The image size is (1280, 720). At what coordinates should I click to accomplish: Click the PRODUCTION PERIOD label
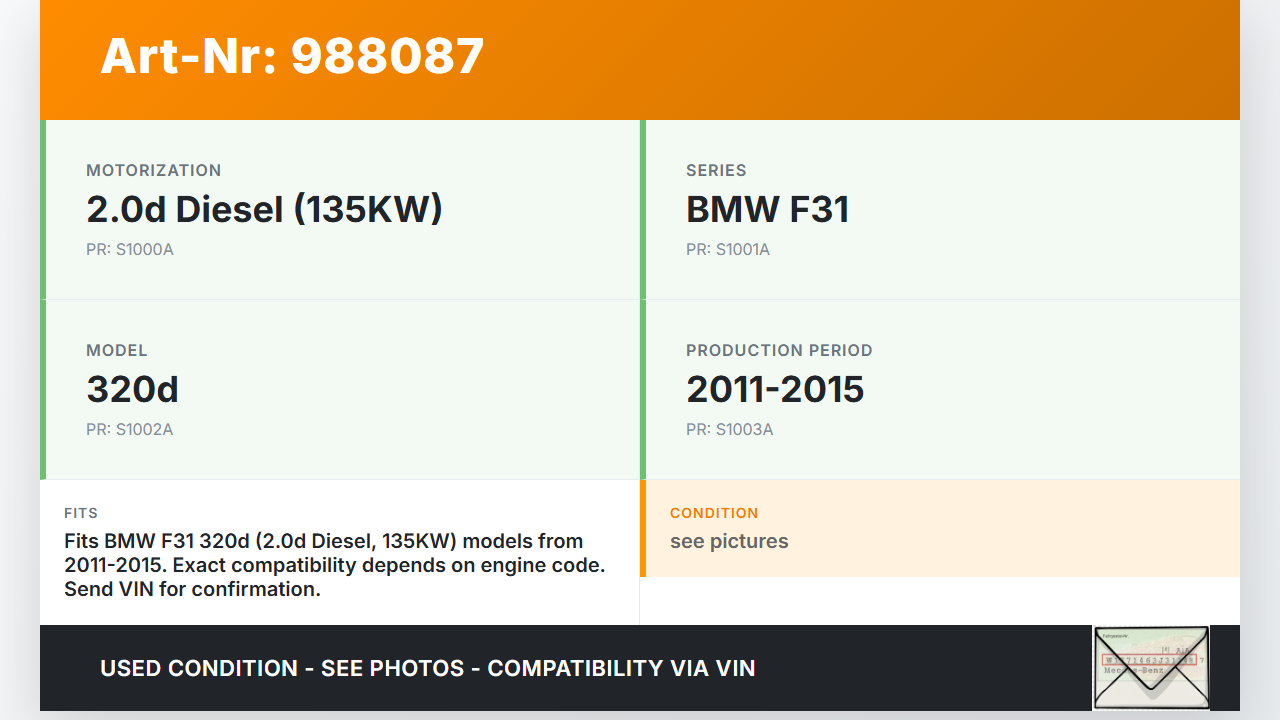point(779,350)
